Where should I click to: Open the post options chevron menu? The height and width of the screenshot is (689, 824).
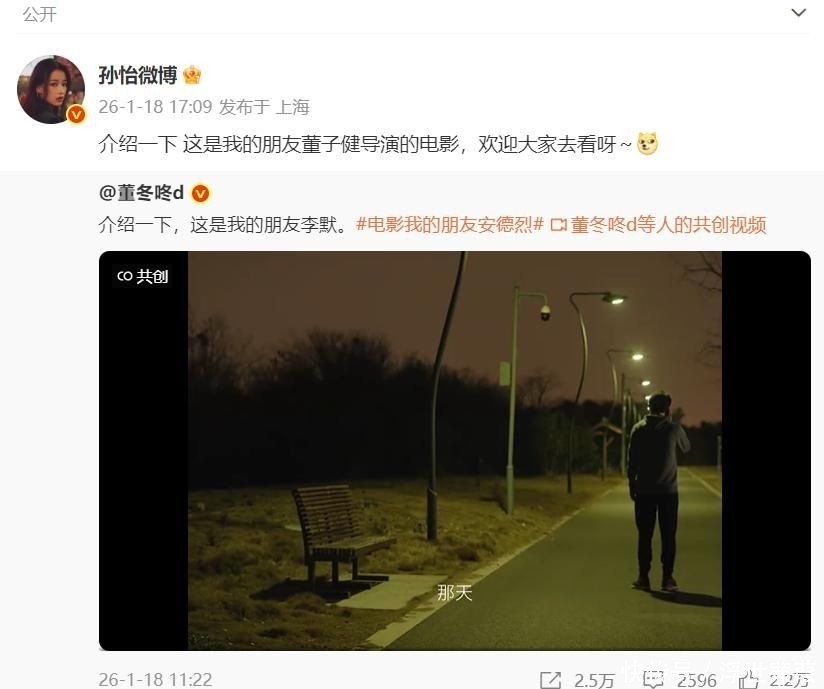pyautogui.click(x=798, y=13)
